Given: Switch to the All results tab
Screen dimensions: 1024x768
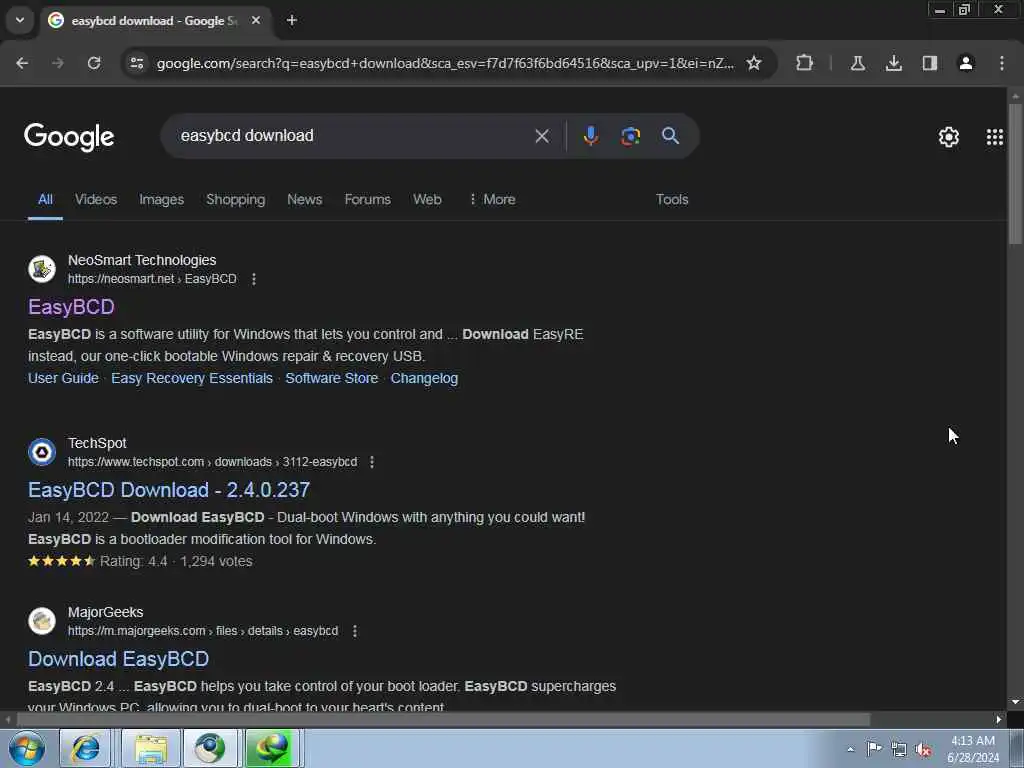Looking at the screenshot, I should 45,199.
